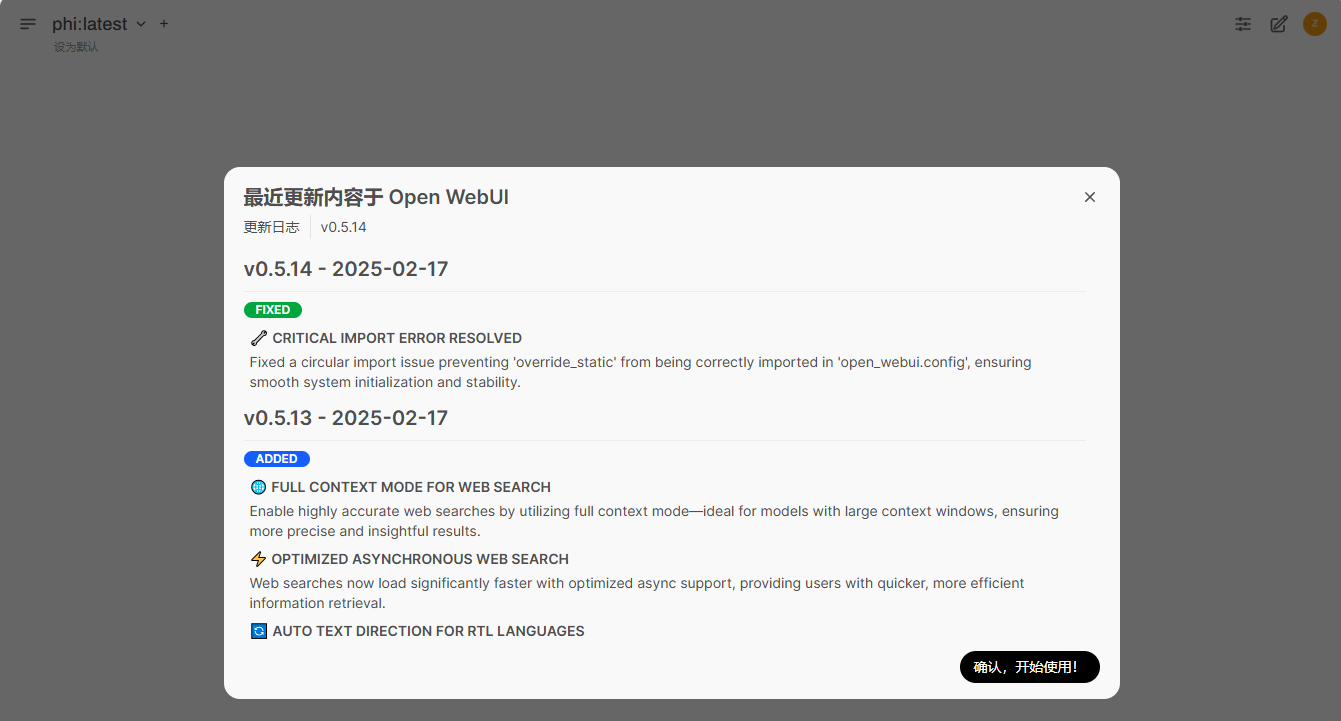The width and height of the screenshot is (1341, 721).
Task: Click the 确认，开始使用! button
Action: click(x=1030, y=667)
